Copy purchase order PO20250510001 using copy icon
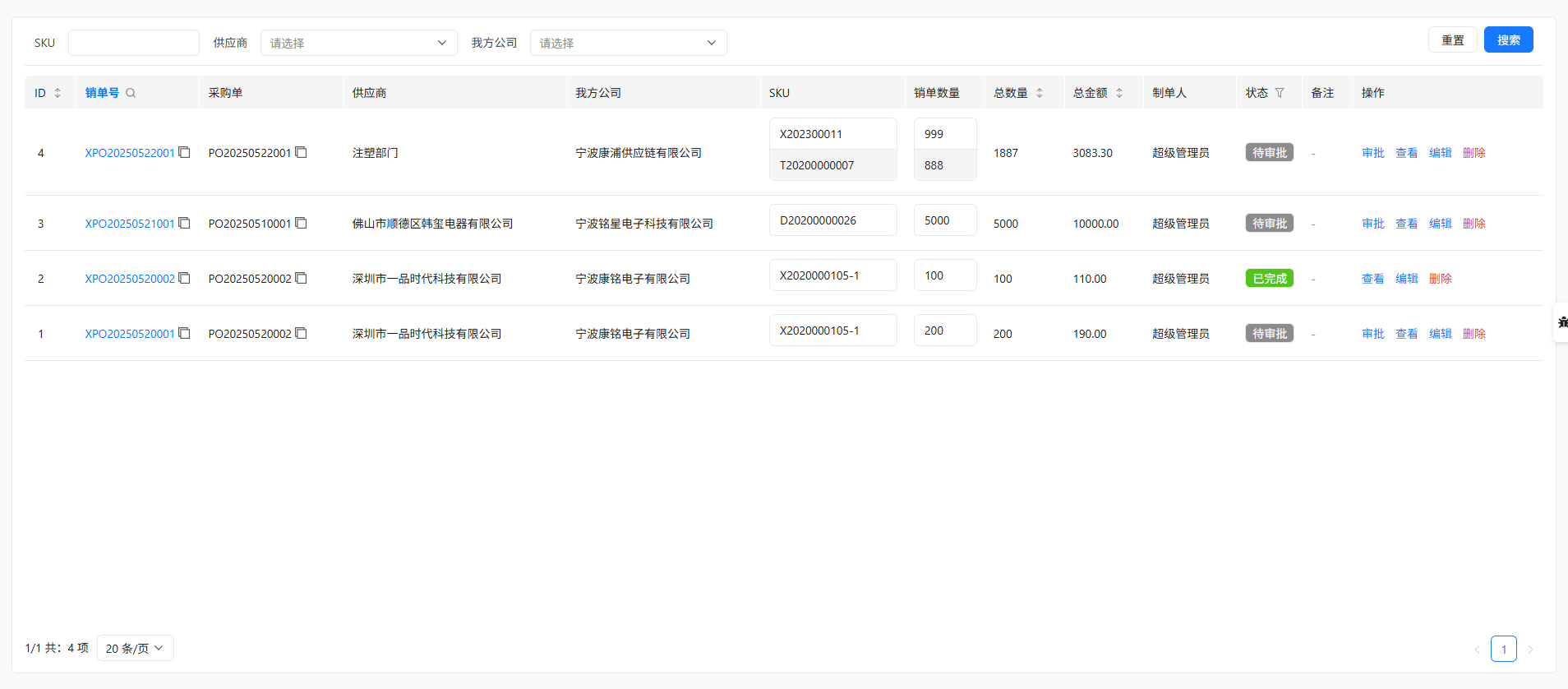Viewport: 1568px width, 689px height. point(302,223)
